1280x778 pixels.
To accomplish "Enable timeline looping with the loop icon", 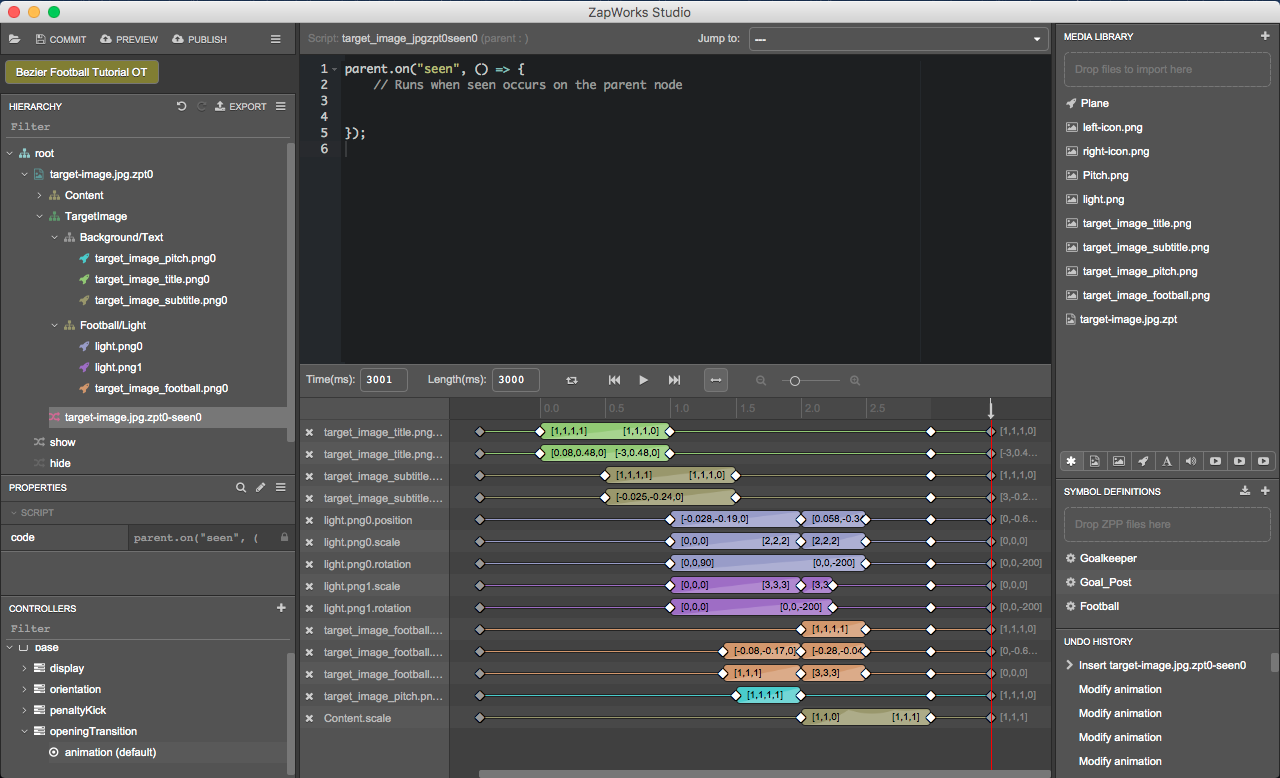I will point(571,380).
